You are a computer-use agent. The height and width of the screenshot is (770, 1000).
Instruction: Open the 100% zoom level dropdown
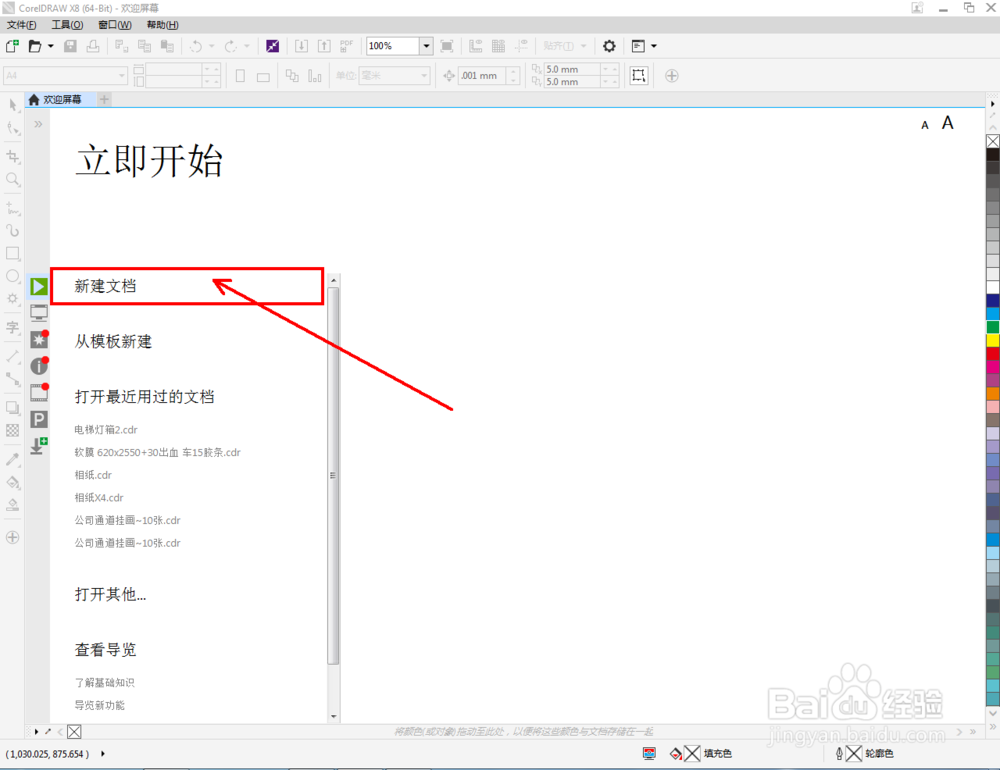tap(426, 46)
